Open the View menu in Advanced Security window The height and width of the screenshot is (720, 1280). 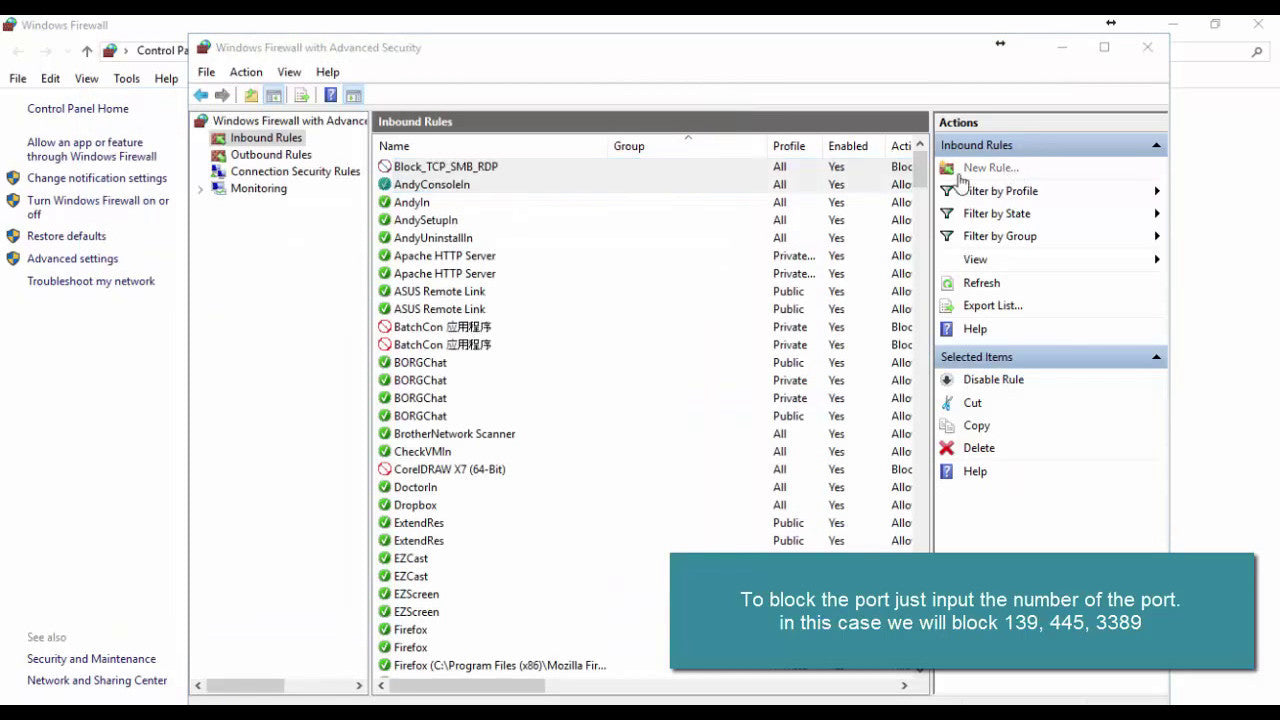pos(289,72)
